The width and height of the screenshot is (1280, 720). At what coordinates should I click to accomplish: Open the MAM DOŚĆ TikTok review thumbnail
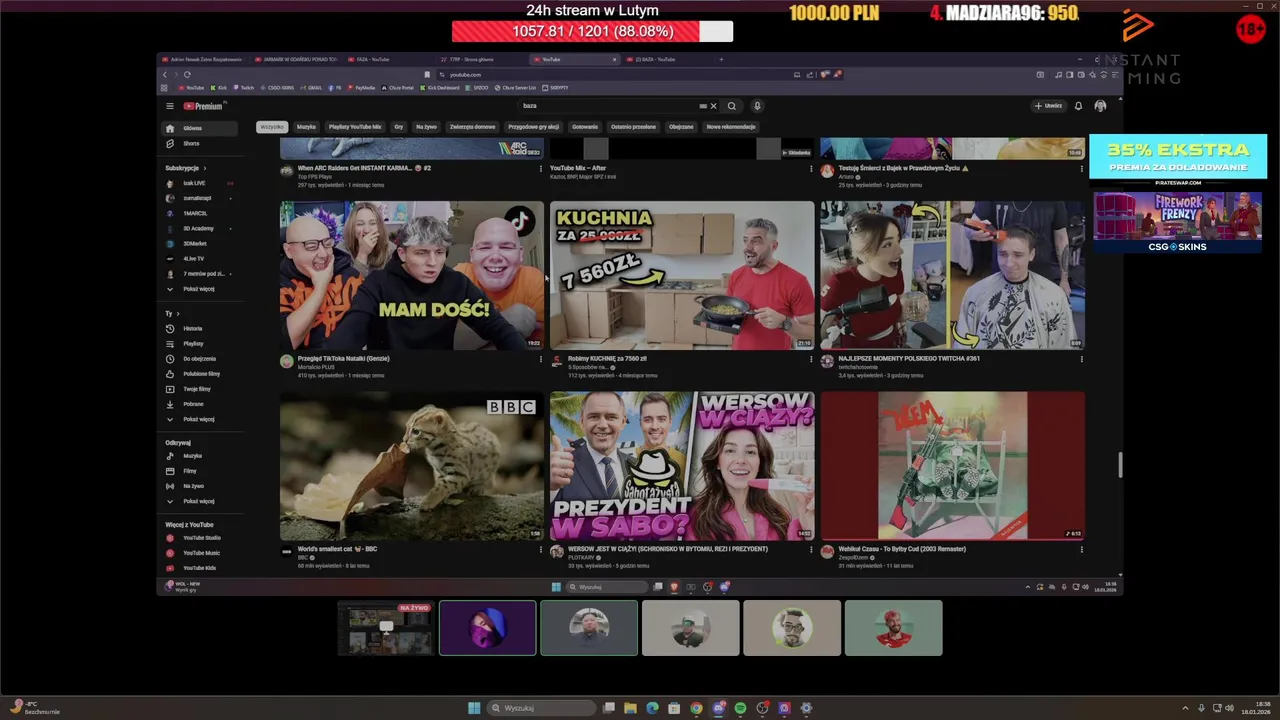412,275
